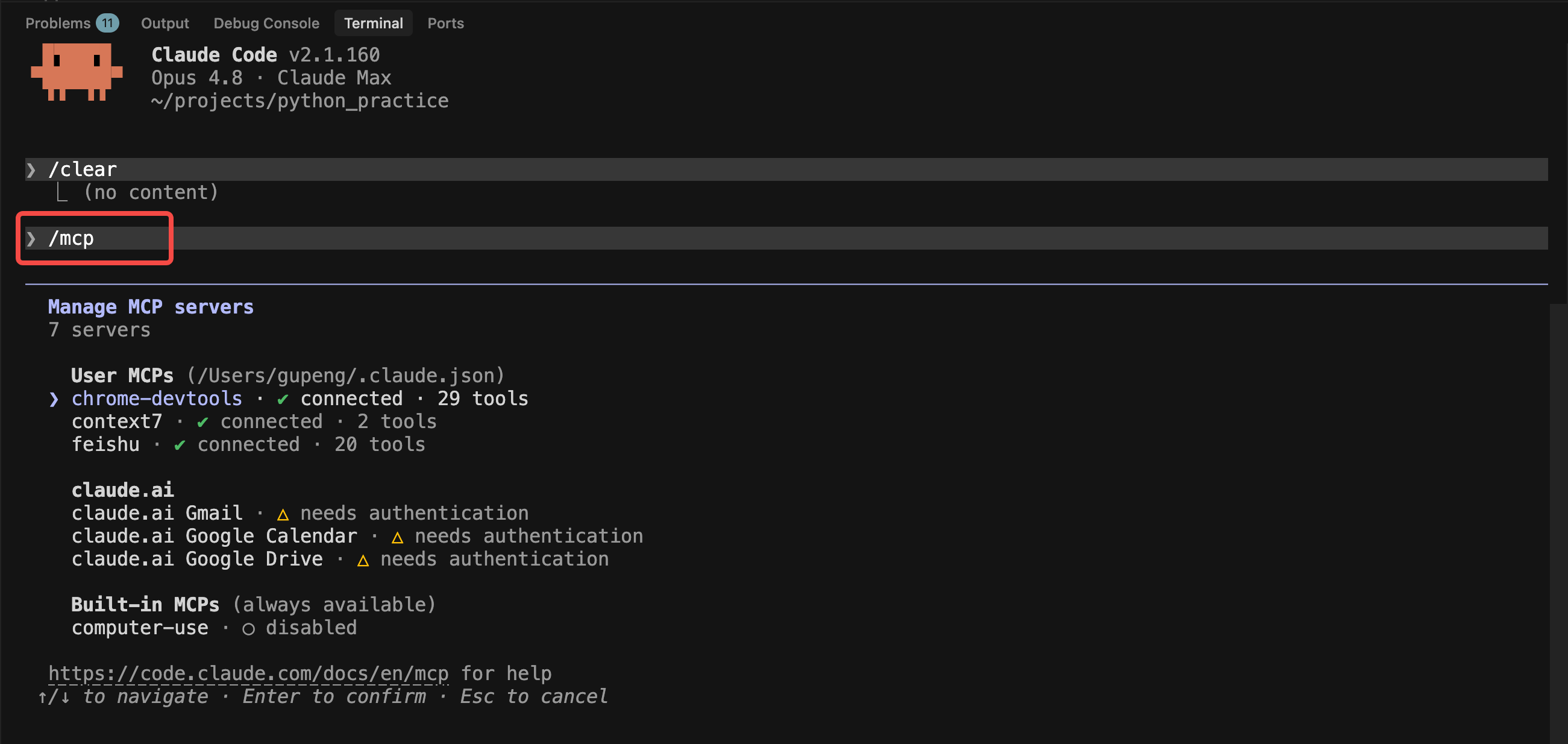This screenshot has height=744, width=1568.
Task: Click the terminal panel vertical scrollbar
Action: point(1558,523)
